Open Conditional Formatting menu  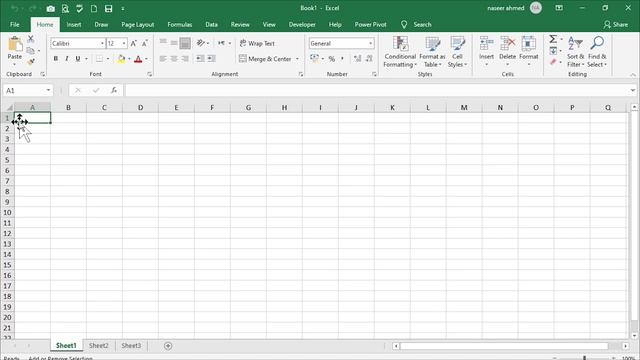pyautogui.click(x=400, y=52)
